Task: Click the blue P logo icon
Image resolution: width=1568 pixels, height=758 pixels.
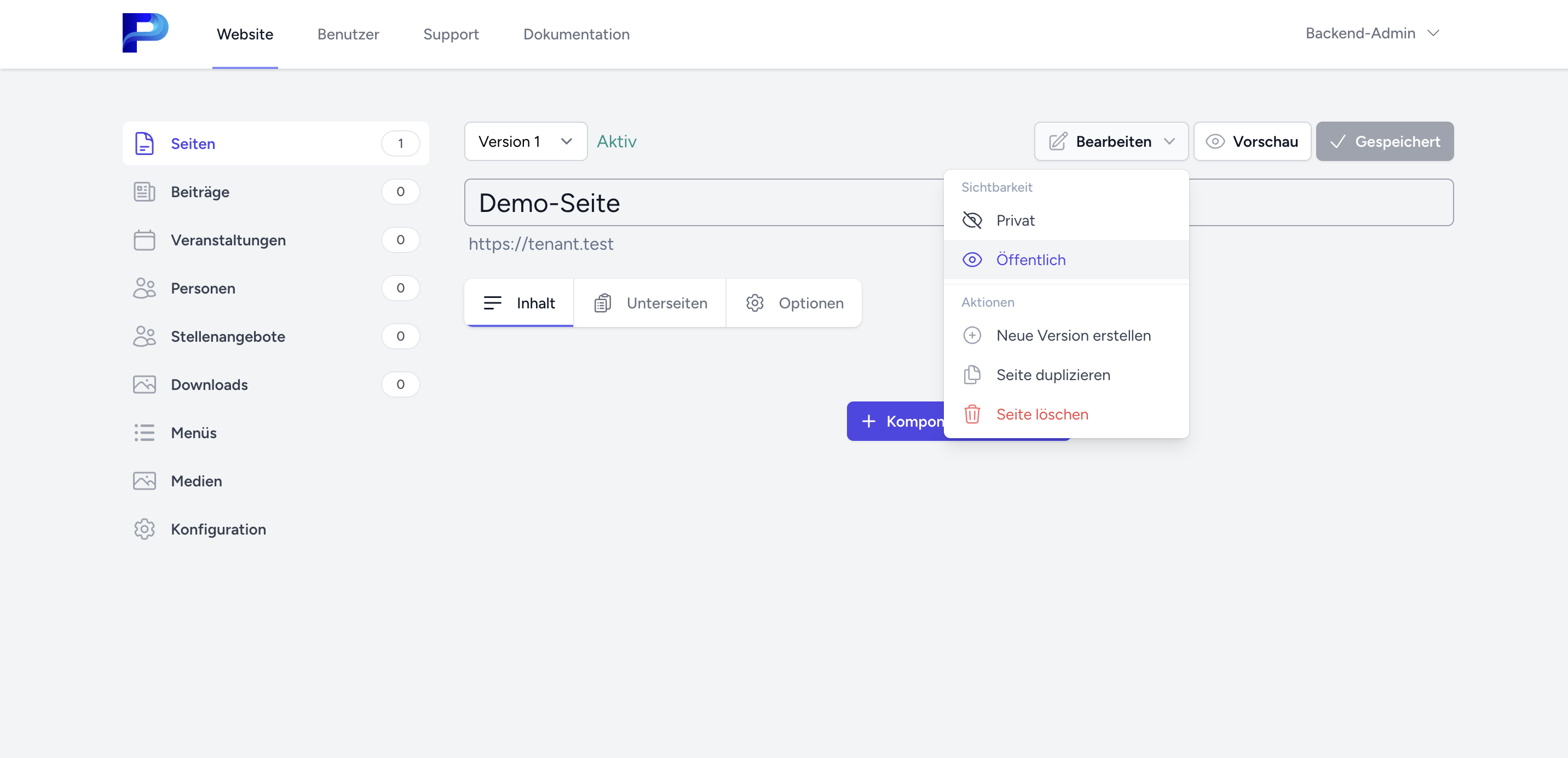Action: tap(145, 33)
